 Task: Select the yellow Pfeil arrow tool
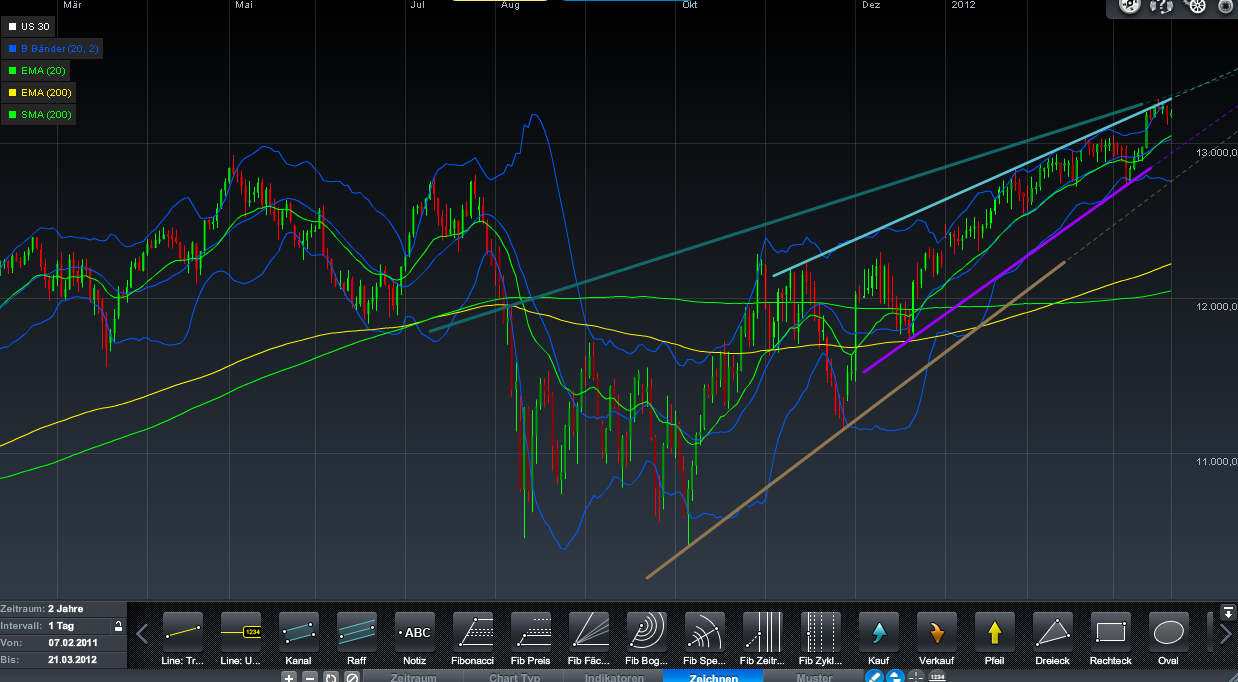[x=994, y=632]
